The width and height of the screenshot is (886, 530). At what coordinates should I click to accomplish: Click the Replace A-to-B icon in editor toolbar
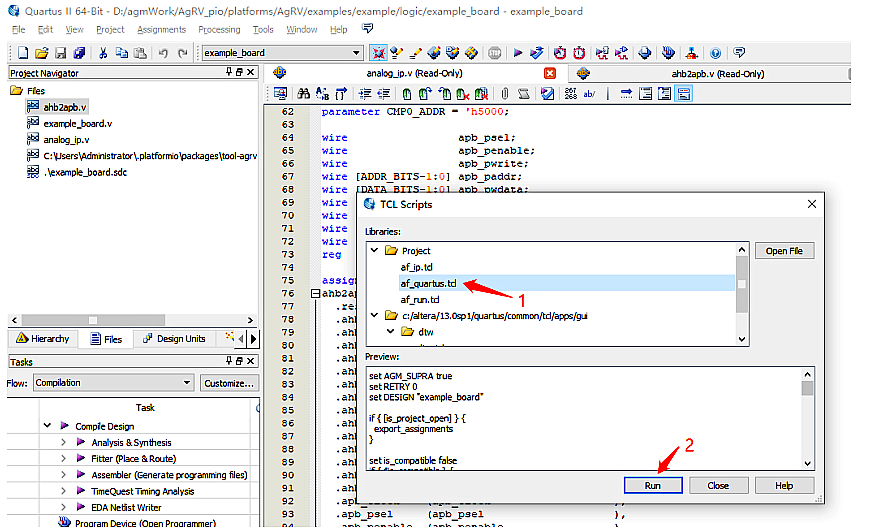[322, 94]
